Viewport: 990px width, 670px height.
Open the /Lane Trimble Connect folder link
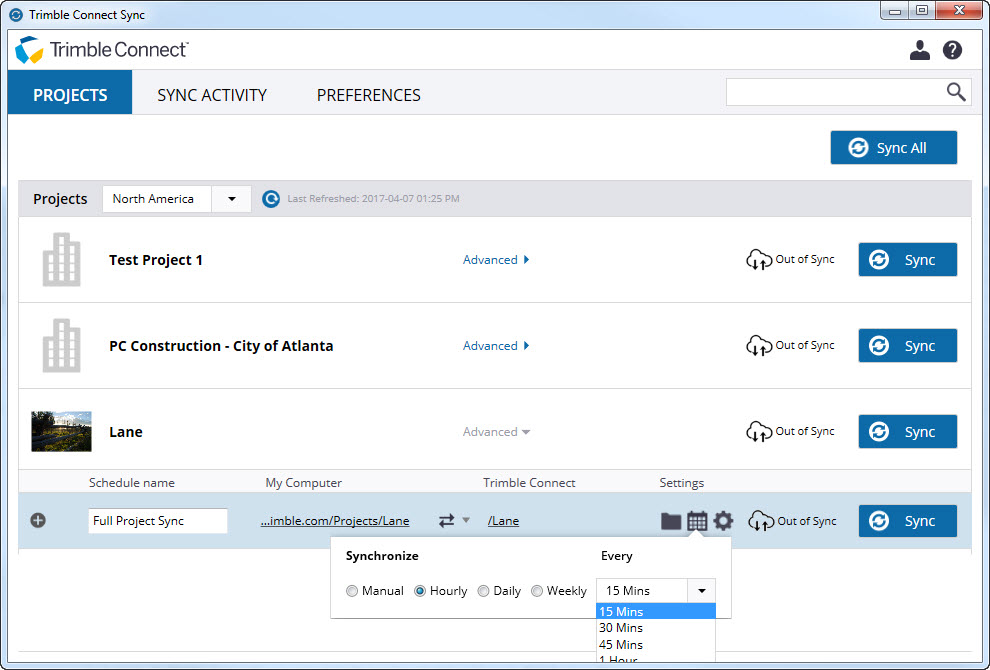point(503,521)
